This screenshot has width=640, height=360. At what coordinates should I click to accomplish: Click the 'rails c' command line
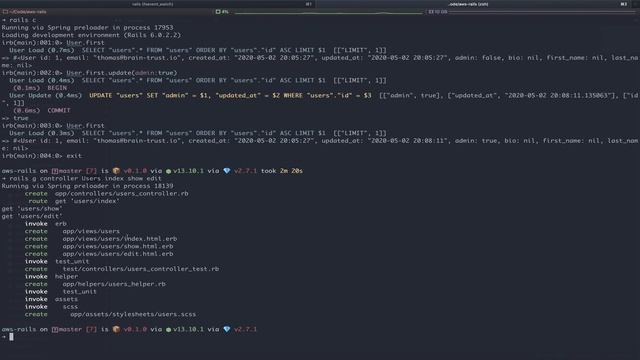tap(19, 20)
